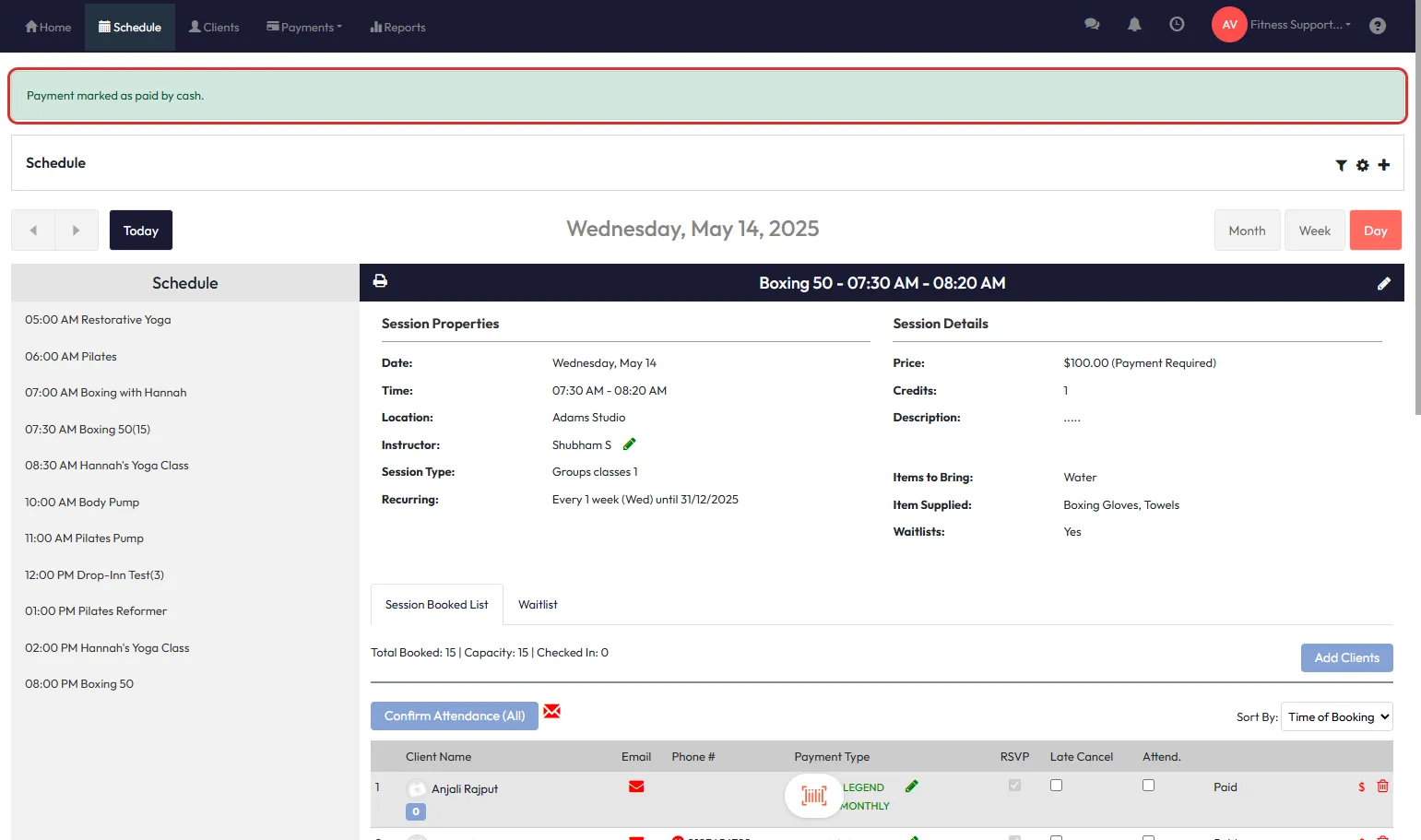This screenshot has height=840, width=1421.
Task: Edit instructor Shubham S pencil icon
Action: 630,444
